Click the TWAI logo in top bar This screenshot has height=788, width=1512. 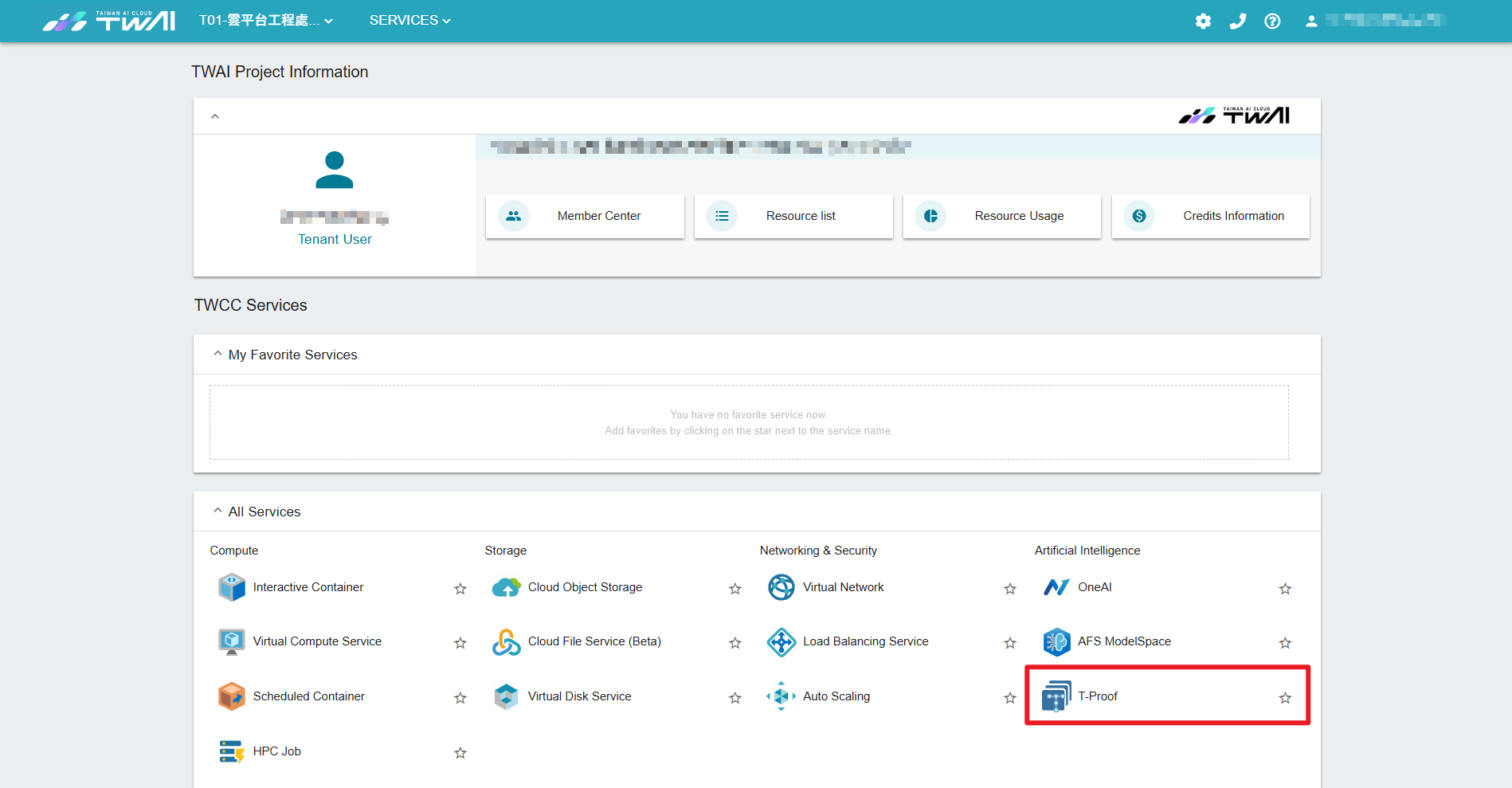[x=109, y=21]
